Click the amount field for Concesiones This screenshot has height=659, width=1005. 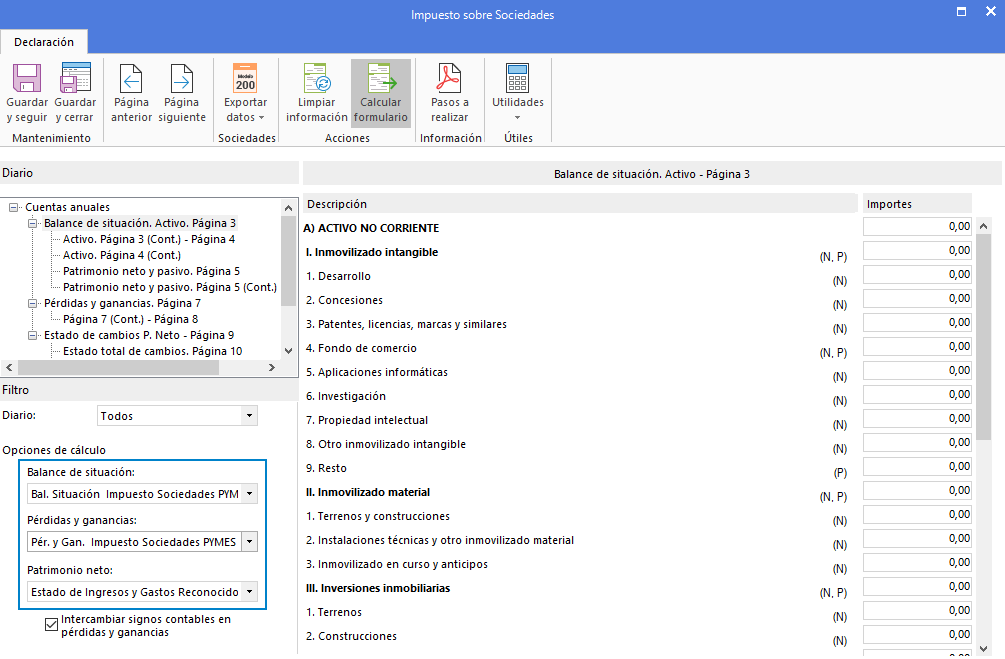click(x=917, y=298)
